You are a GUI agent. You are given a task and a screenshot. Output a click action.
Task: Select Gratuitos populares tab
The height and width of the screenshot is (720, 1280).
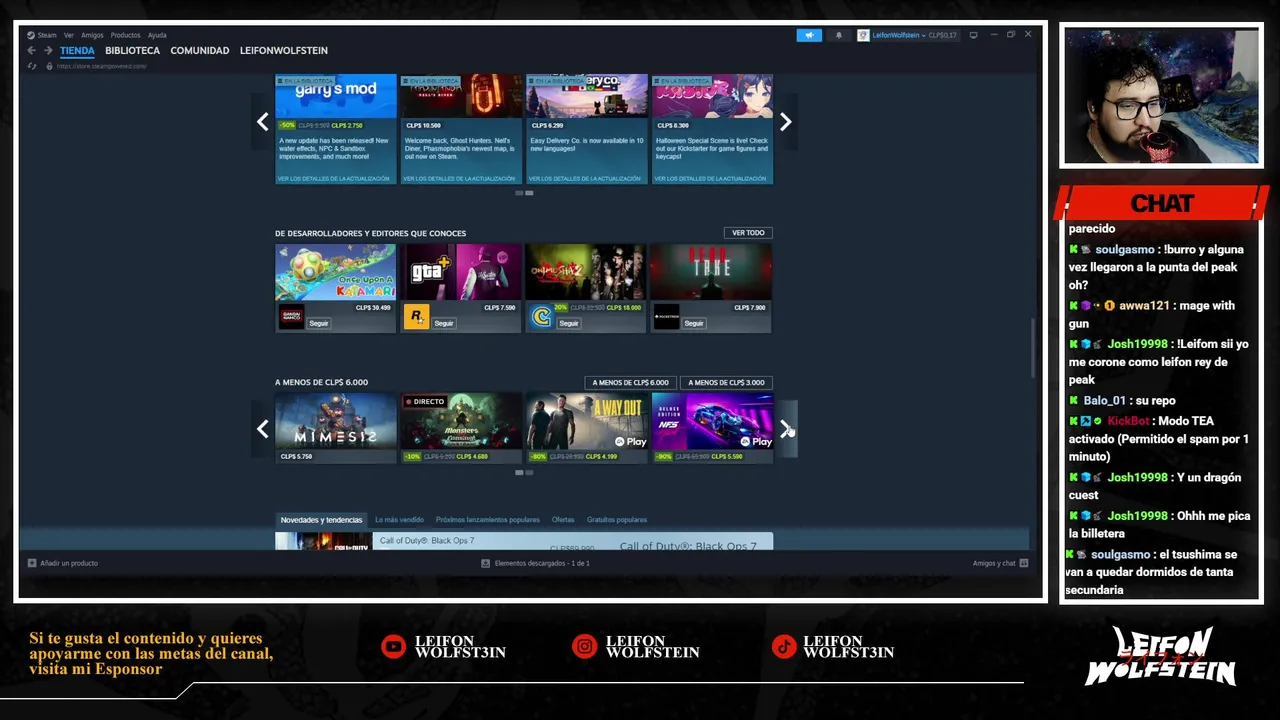coord(617,520)
